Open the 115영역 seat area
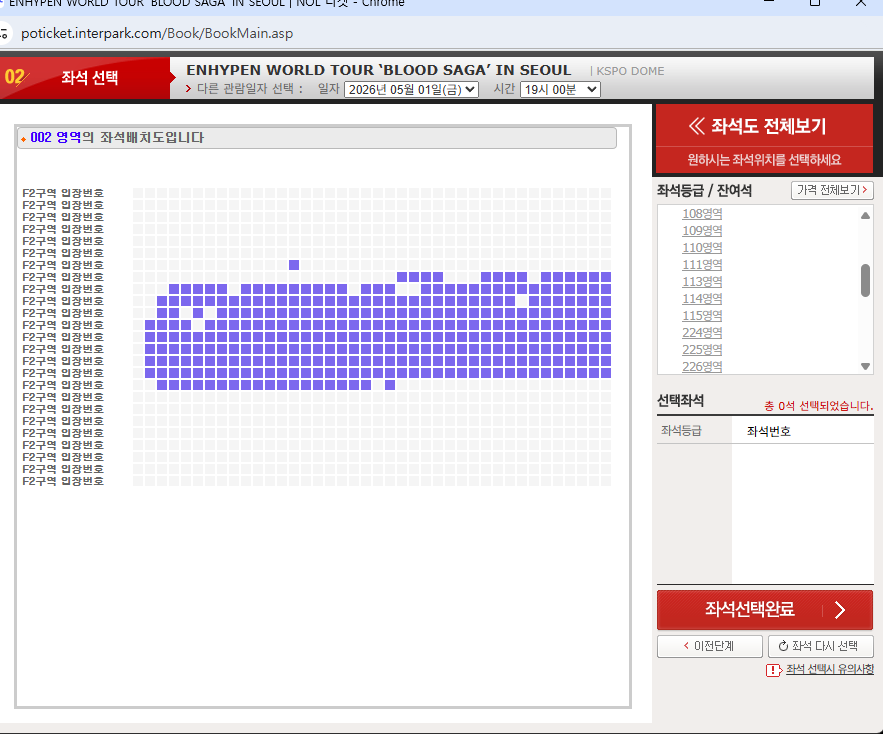The width and height of the screenshot is (883, 734). click(702, 315)
